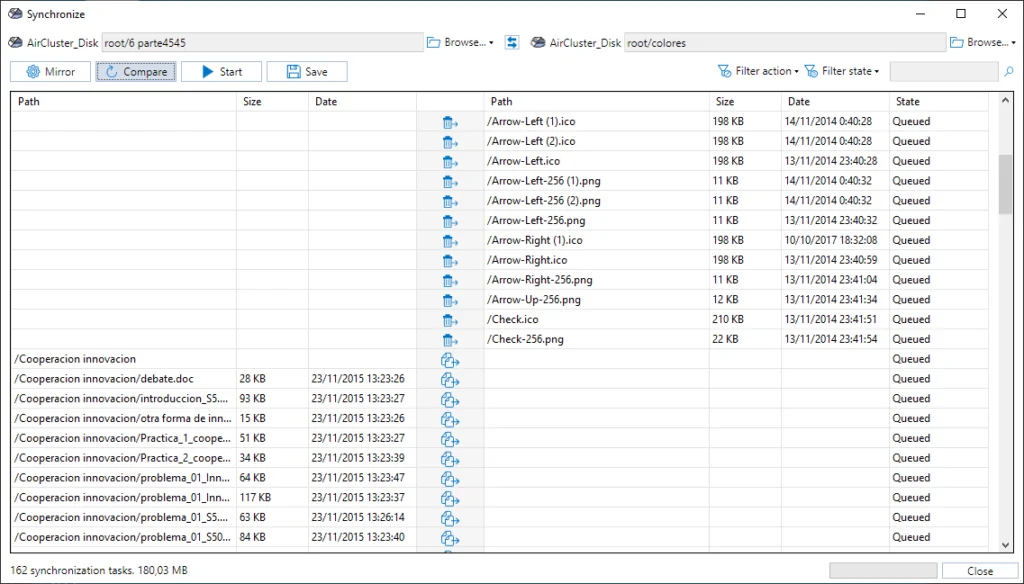Viewport: 1024px width, 584px height.
Task: Click the search magnifier icon
Action: pyautogui.click(x=1008, y=72)
